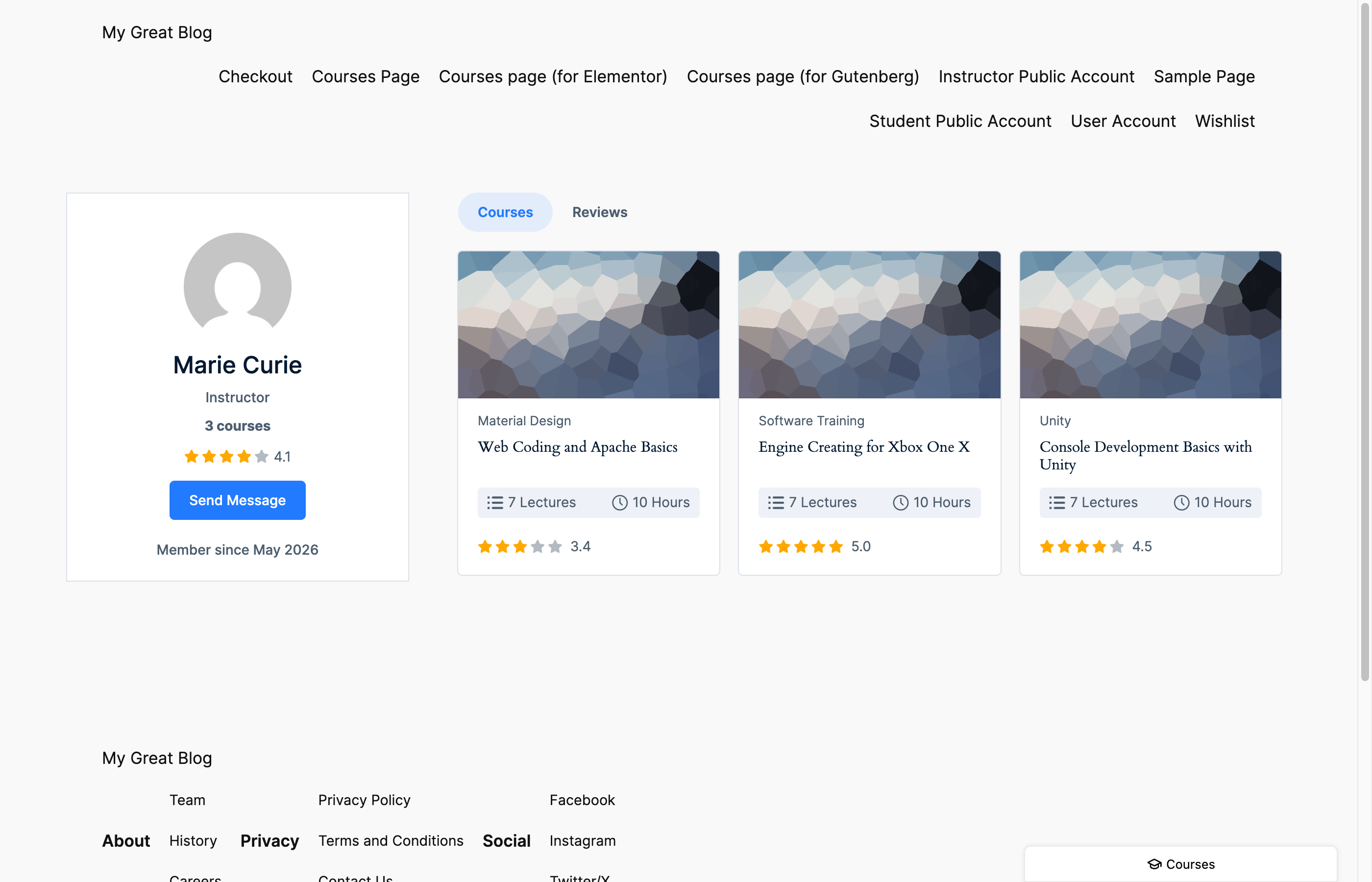
Task: Switch to the Courses tab
Action: coord(505,212)
